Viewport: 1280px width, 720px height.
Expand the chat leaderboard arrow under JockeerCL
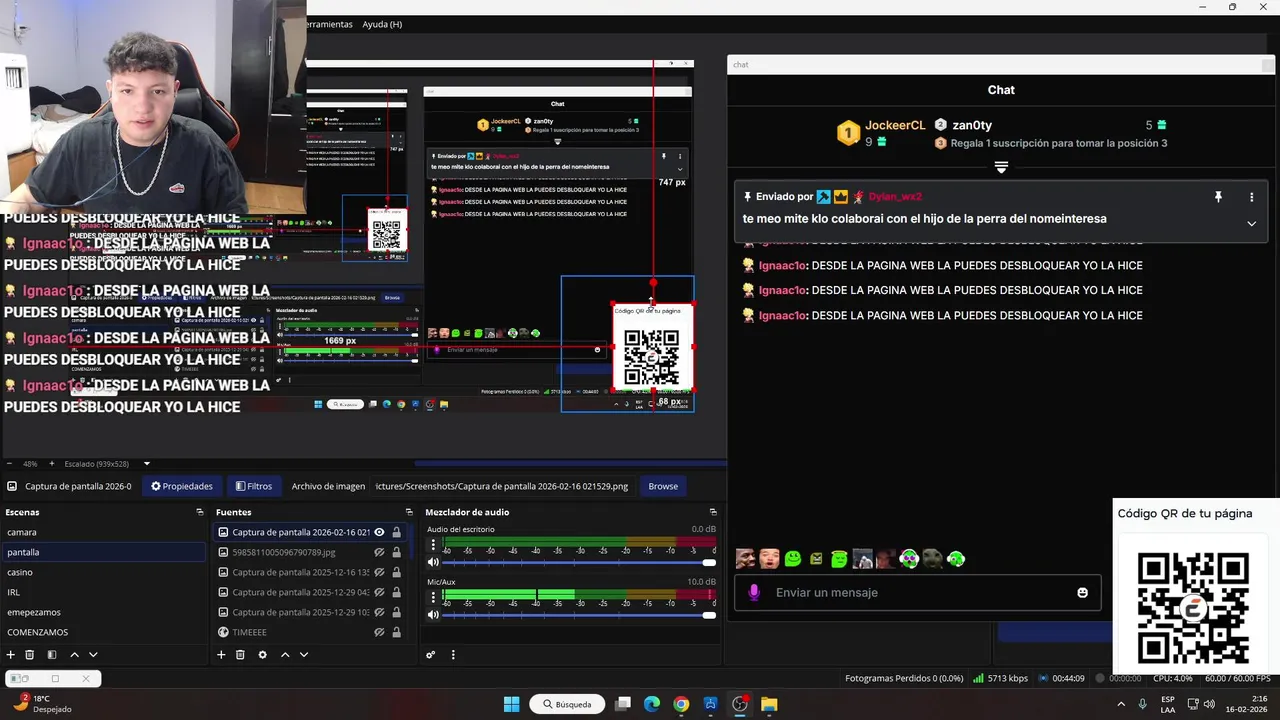click(1001, 167)
